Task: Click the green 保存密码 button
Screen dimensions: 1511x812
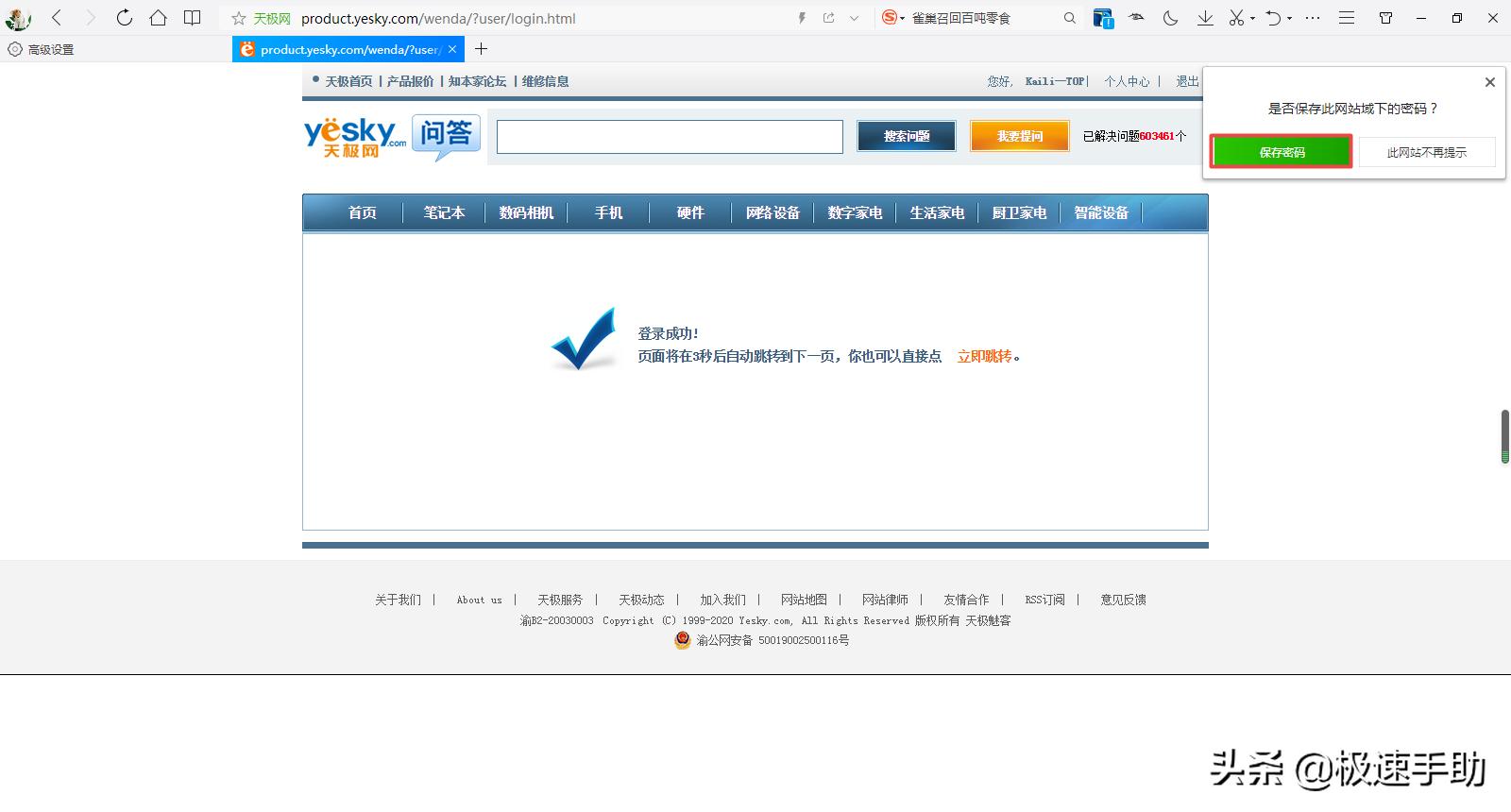Action: pyautogui.click(x=1282, y=152)
